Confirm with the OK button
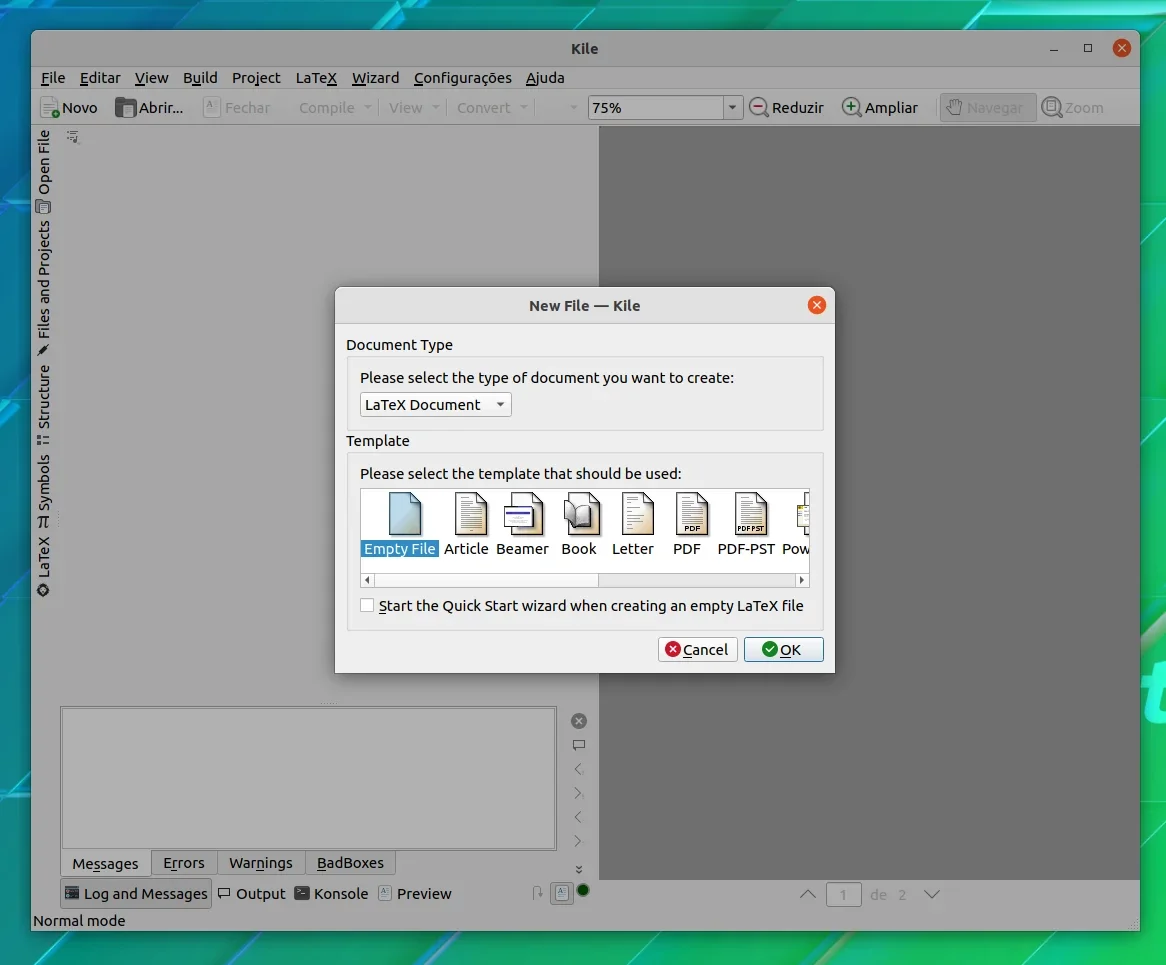Viewport: 1166px width, 965px height. click(783, 650)
